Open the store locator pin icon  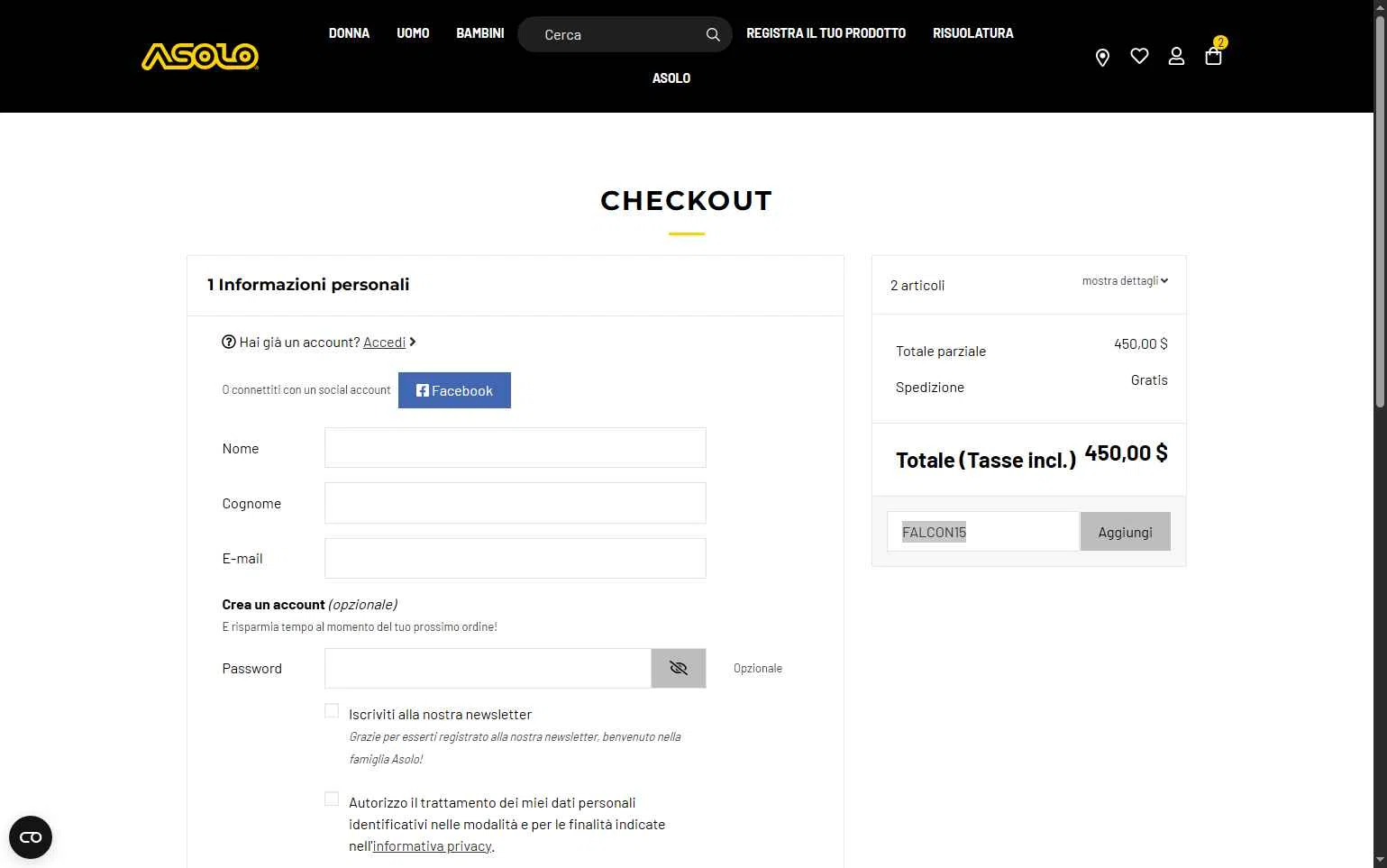[x=1102, y=58]
